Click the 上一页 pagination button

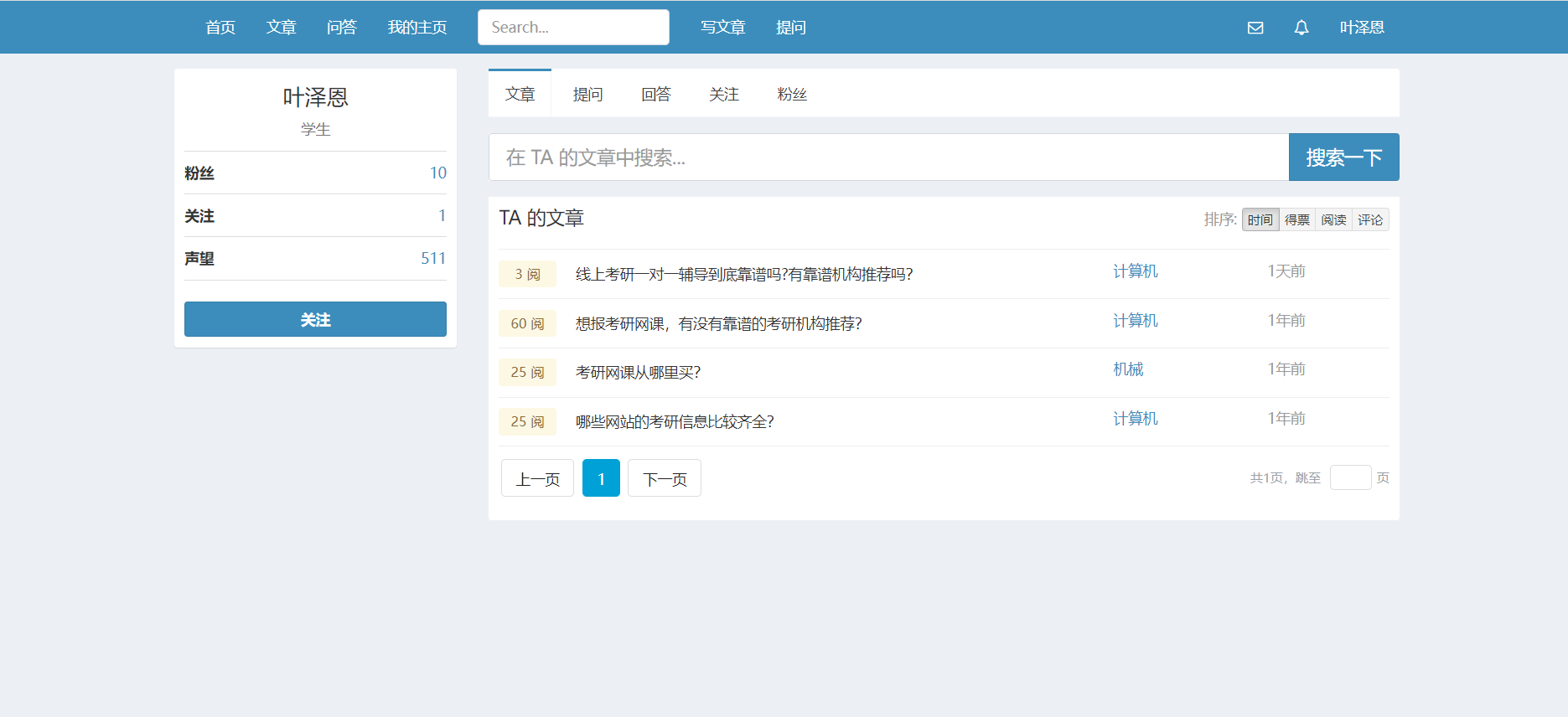(537, 478)
